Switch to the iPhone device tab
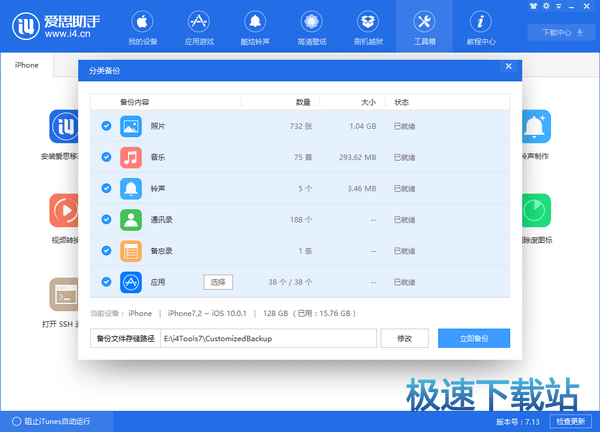Viewport: 600px width, 432px height. pyautogui.click(x=27, y=65)
